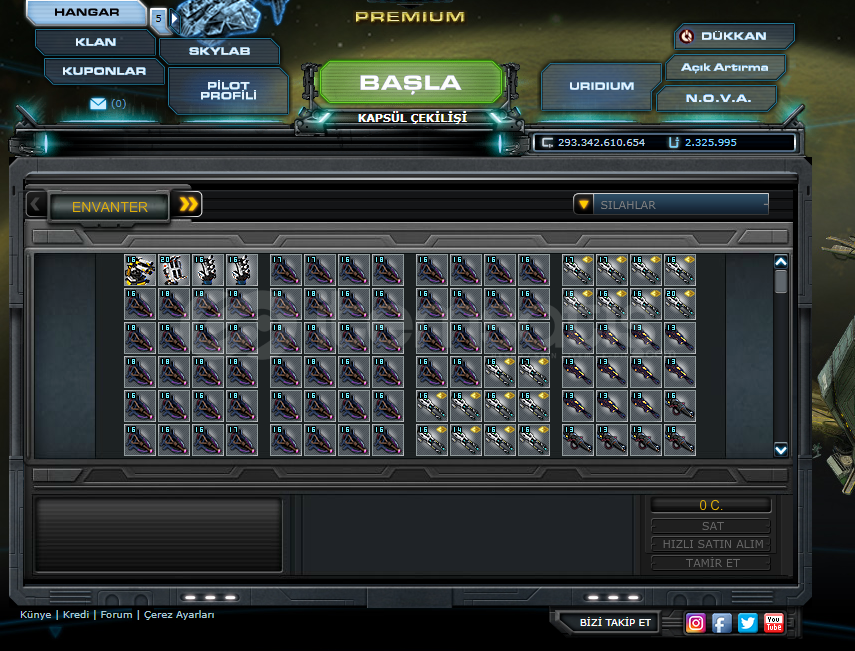Viewport: 855px width, 651px height.
Task: Open the N.O.V.A. section
Action: point(718,99)
